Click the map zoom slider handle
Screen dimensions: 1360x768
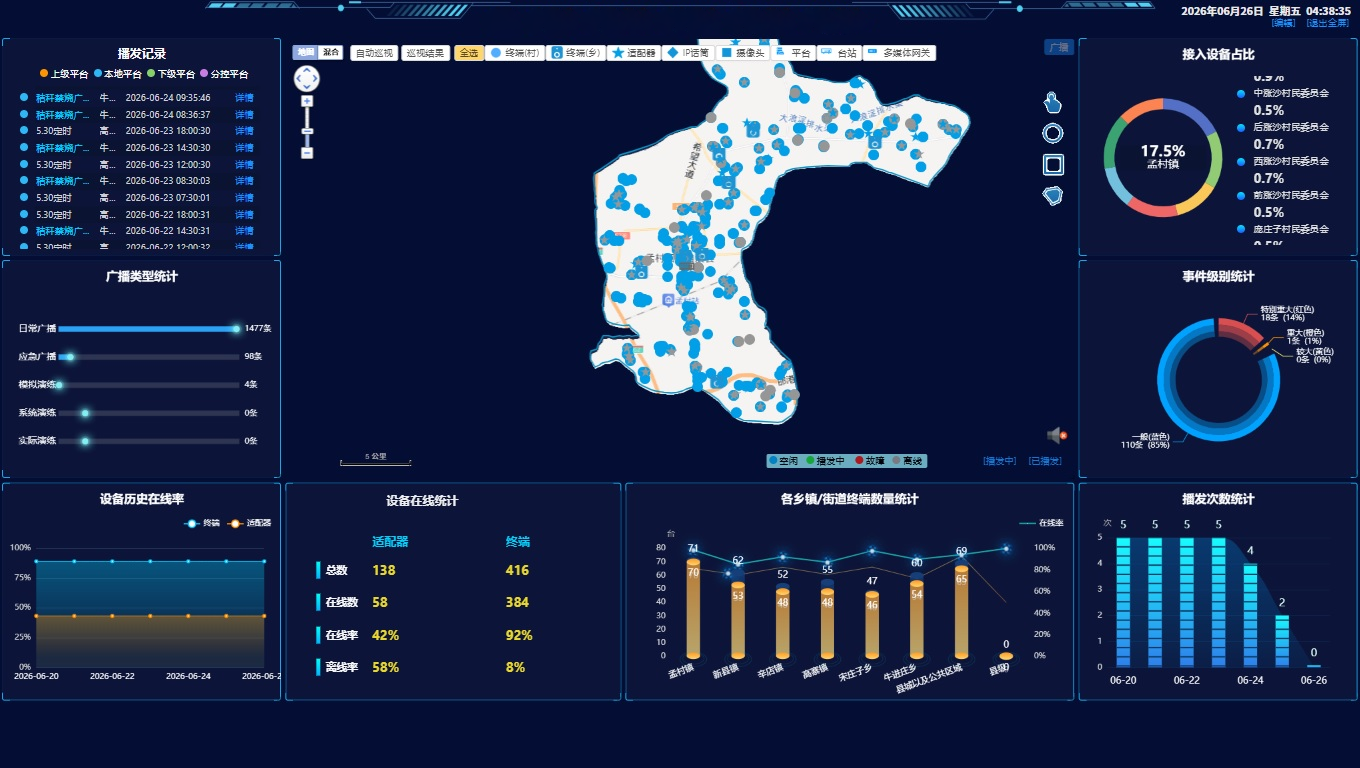tap(307, 131)
